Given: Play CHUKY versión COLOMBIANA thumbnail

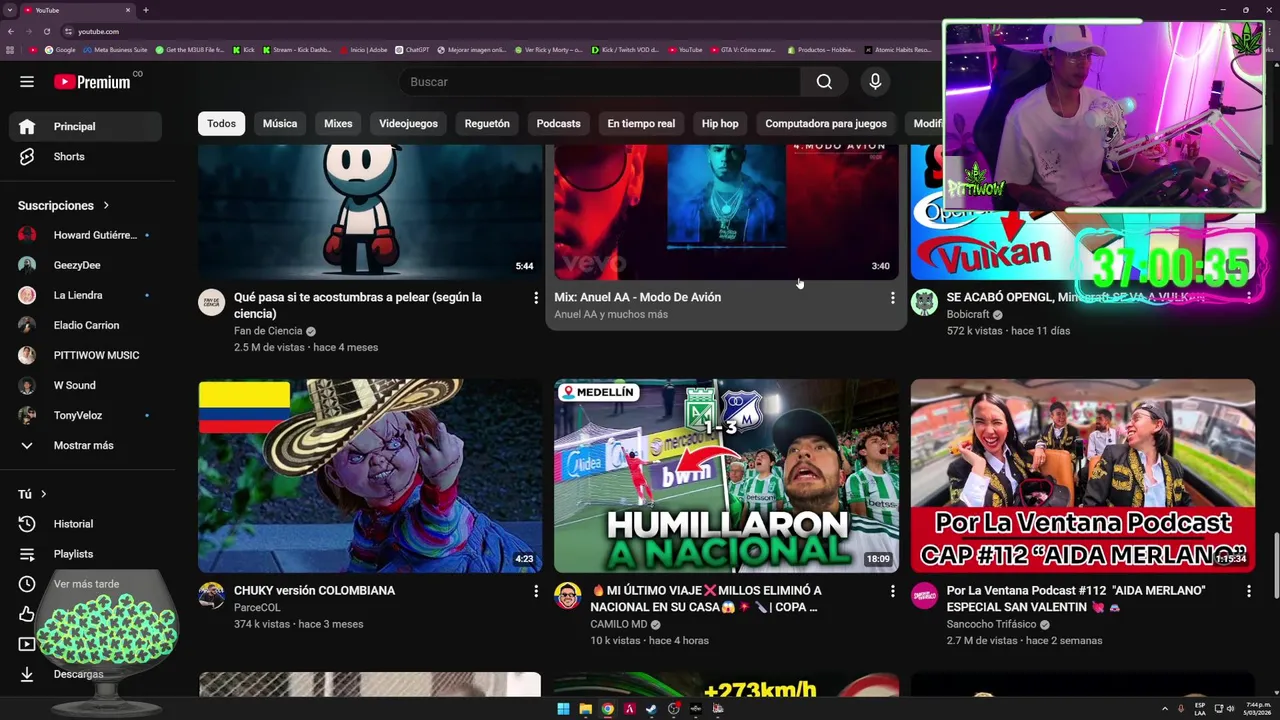Looking at the screenshot, I should [370, 476].
